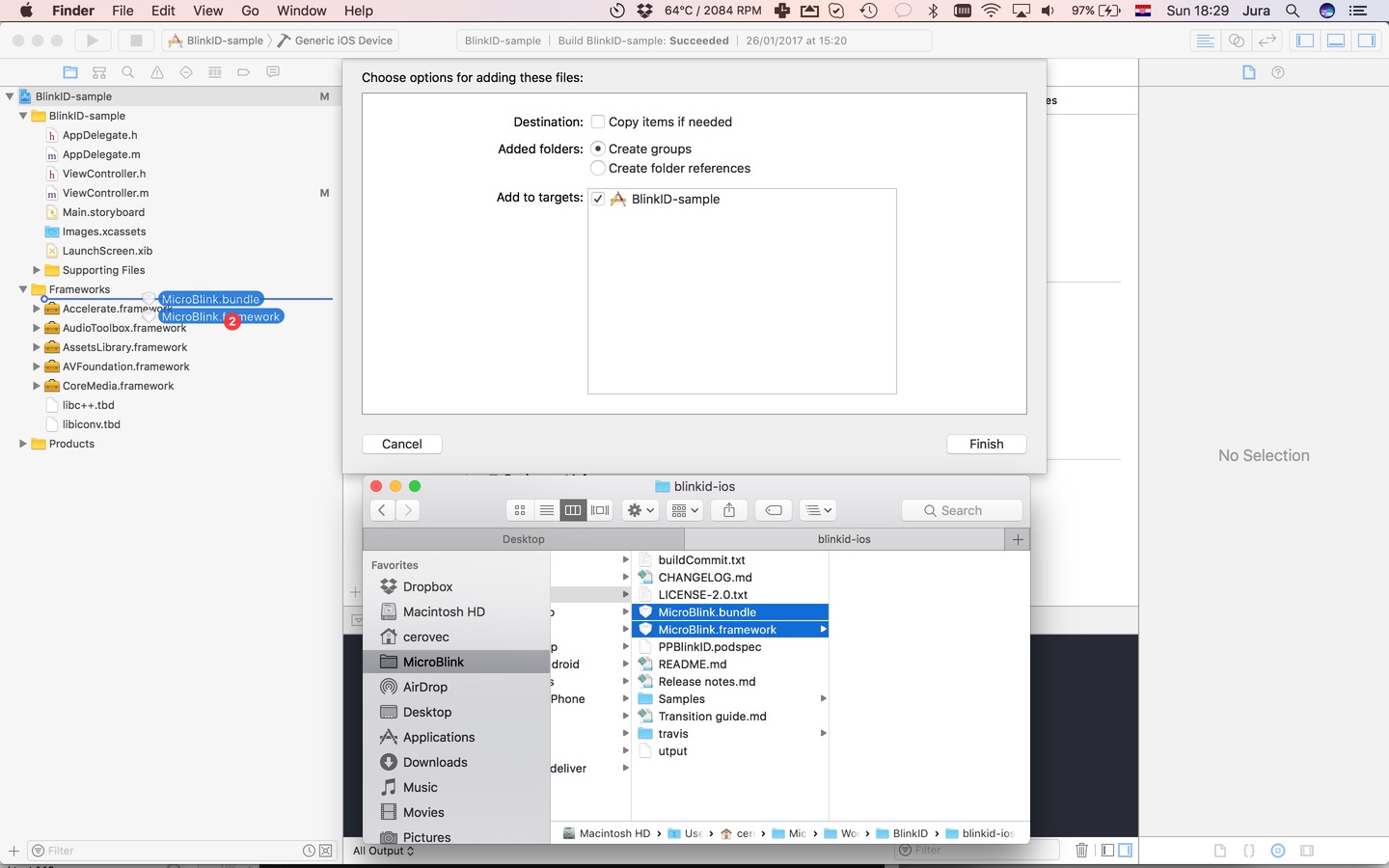Screen dimensions: 1389x868
Task: Go forward in Finder window
Action: click(408, 510)
